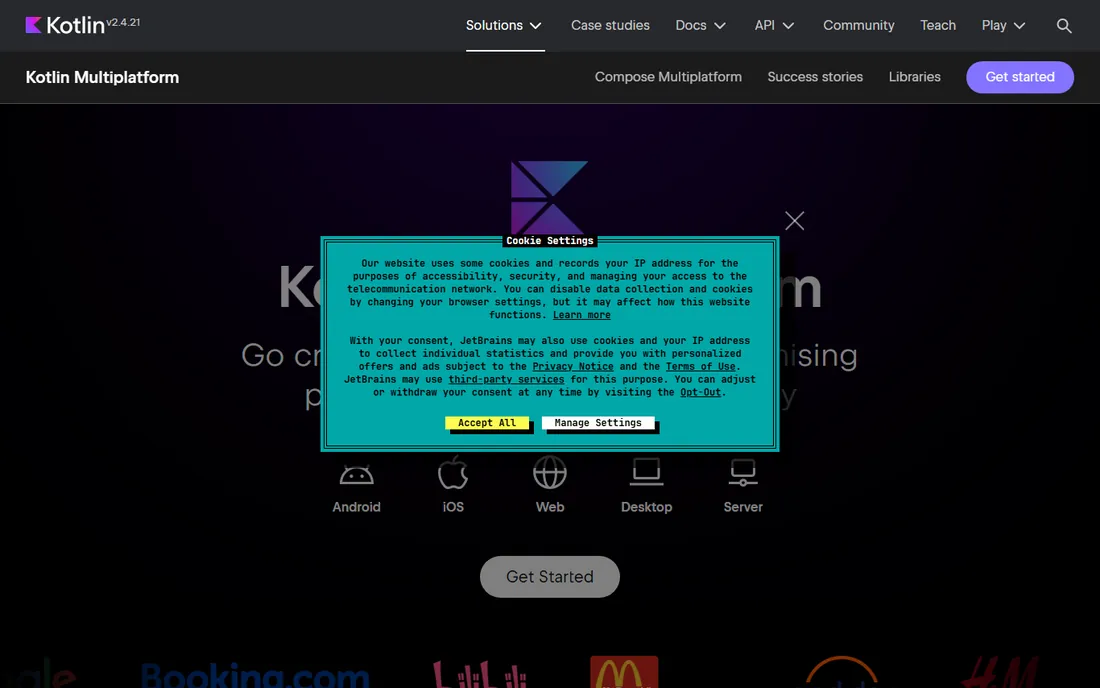Click the Kotlin logo in header
The width and height of the screenshot is (1100, 688).
coord(65,25)
